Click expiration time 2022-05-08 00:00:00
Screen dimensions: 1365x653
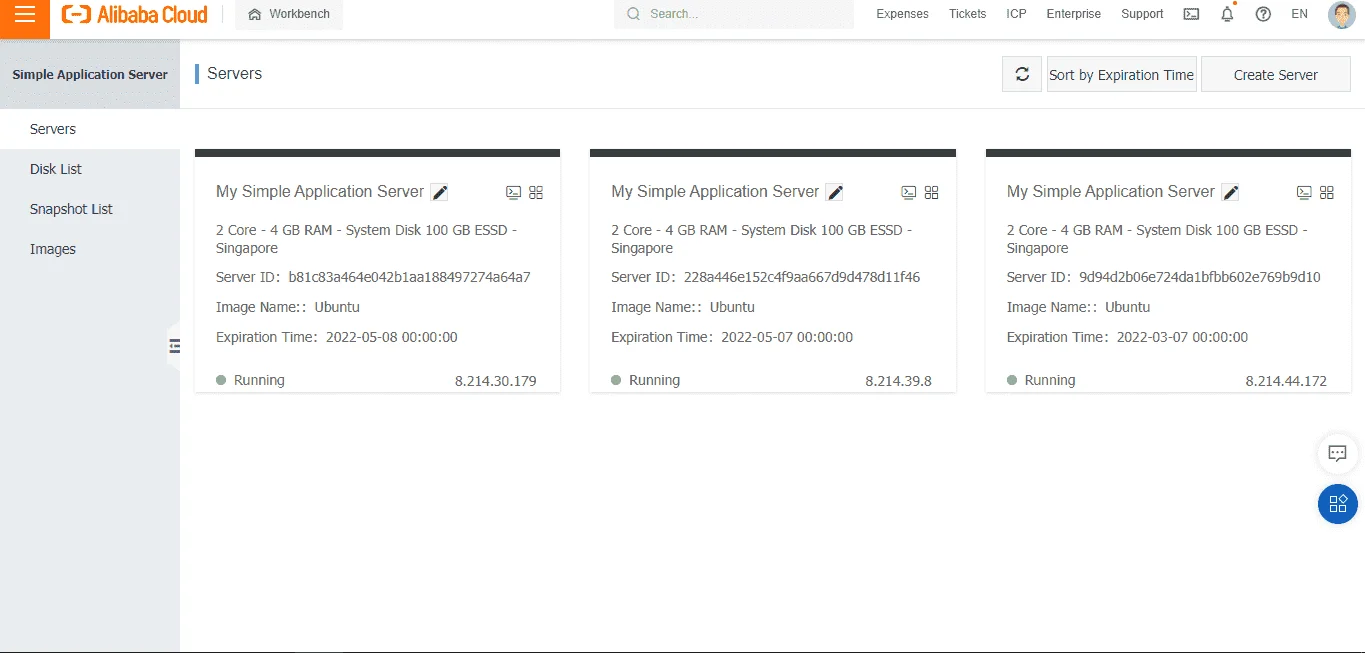[392, 337]
